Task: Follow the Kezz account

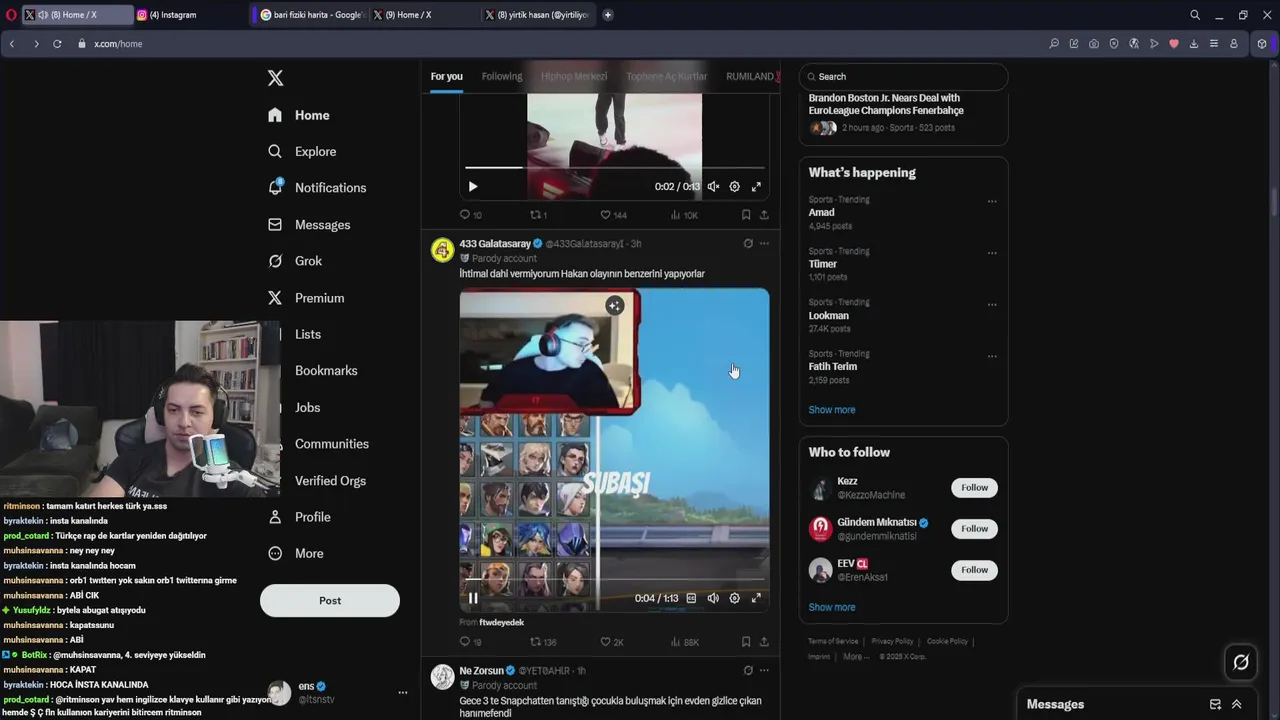Action: pyautogui.click(x=974, y=488)
